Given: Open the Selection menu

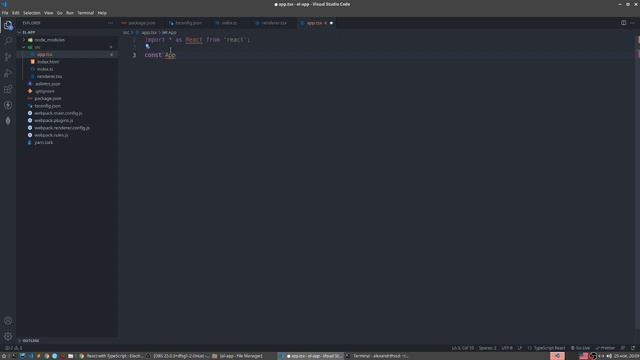Looking at the screenshot, I should [x=32, y=13].
